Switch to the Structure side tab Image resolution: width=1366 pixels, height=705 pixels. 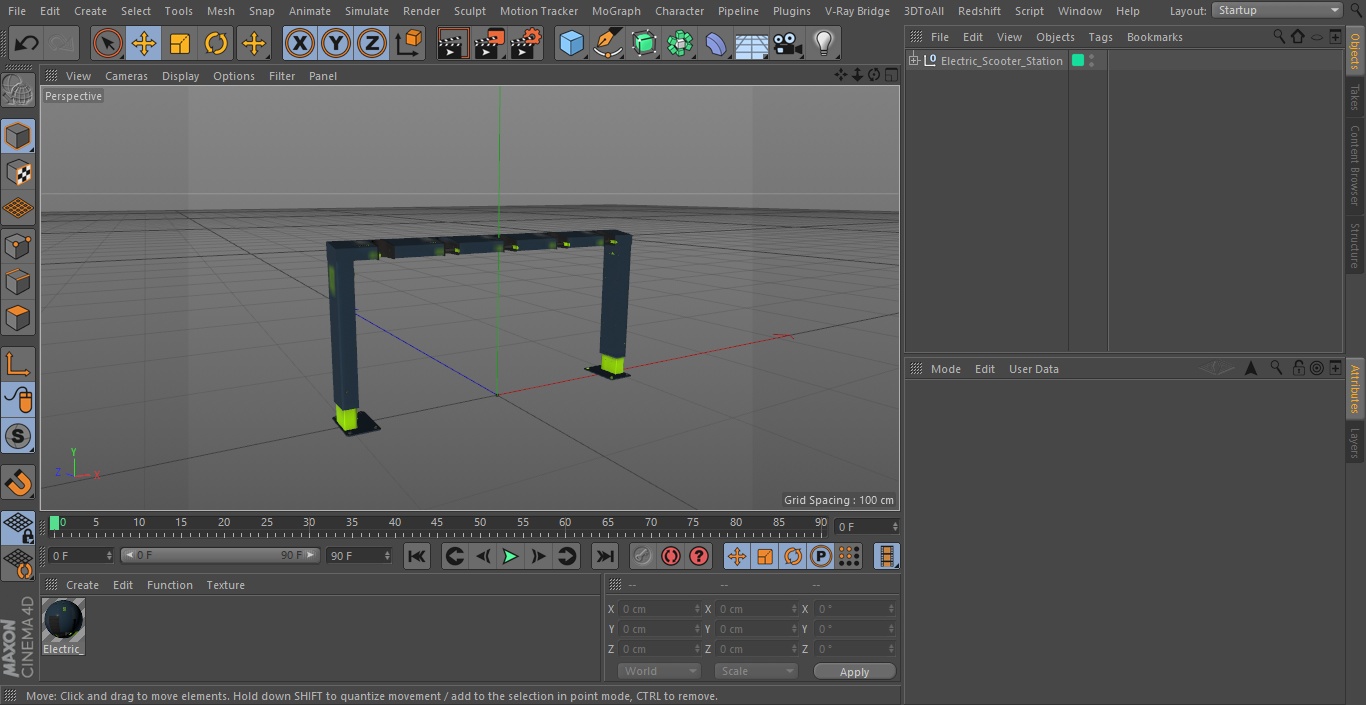1355,245
